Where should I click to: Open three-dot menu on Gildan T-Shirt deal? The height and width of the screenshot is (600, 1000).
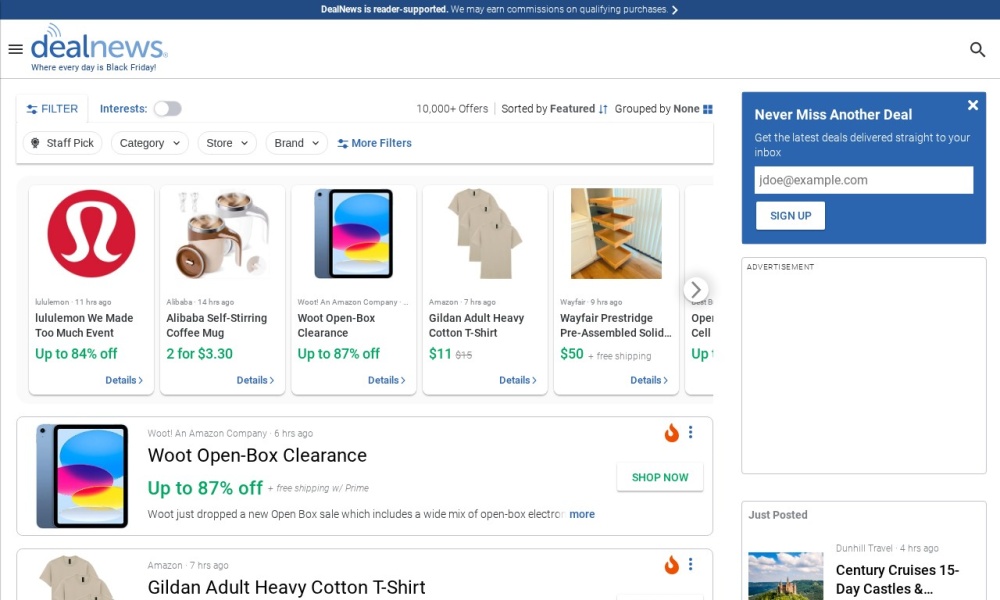pyautogui.click(x=691, y=565)
